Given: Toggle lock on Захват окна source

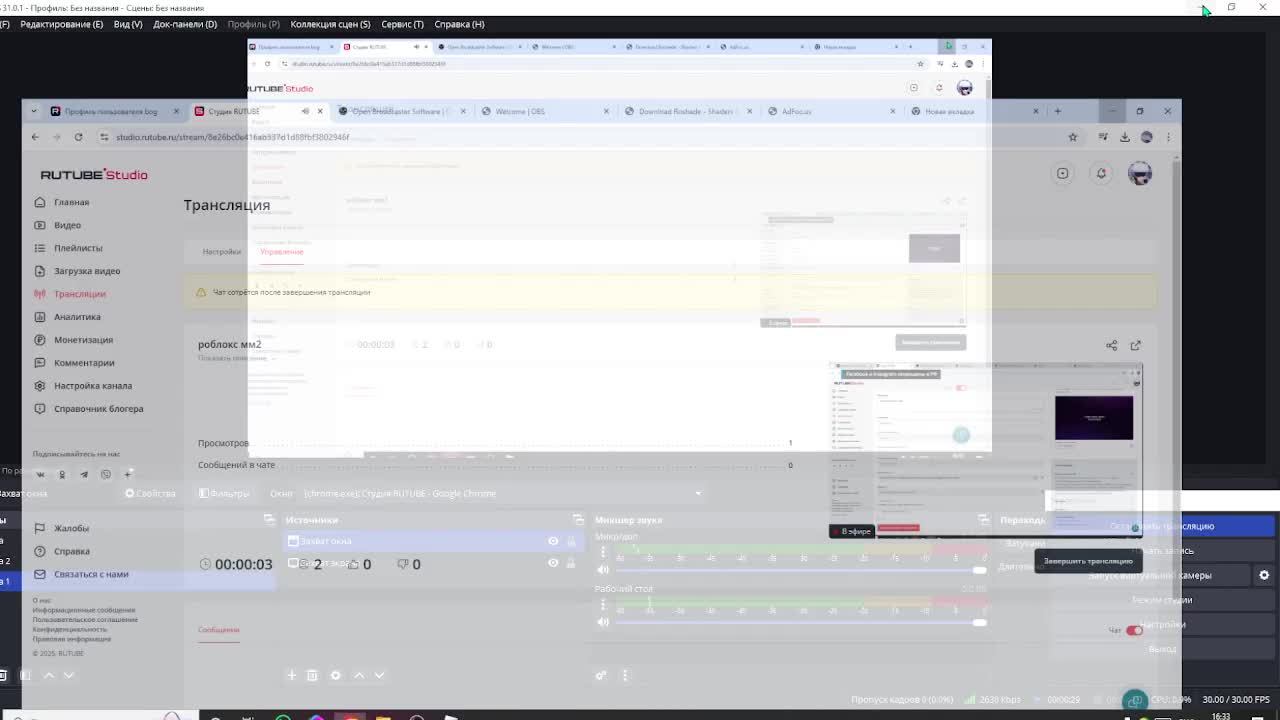Looking at the screenshot, I should tap(571, 541).
